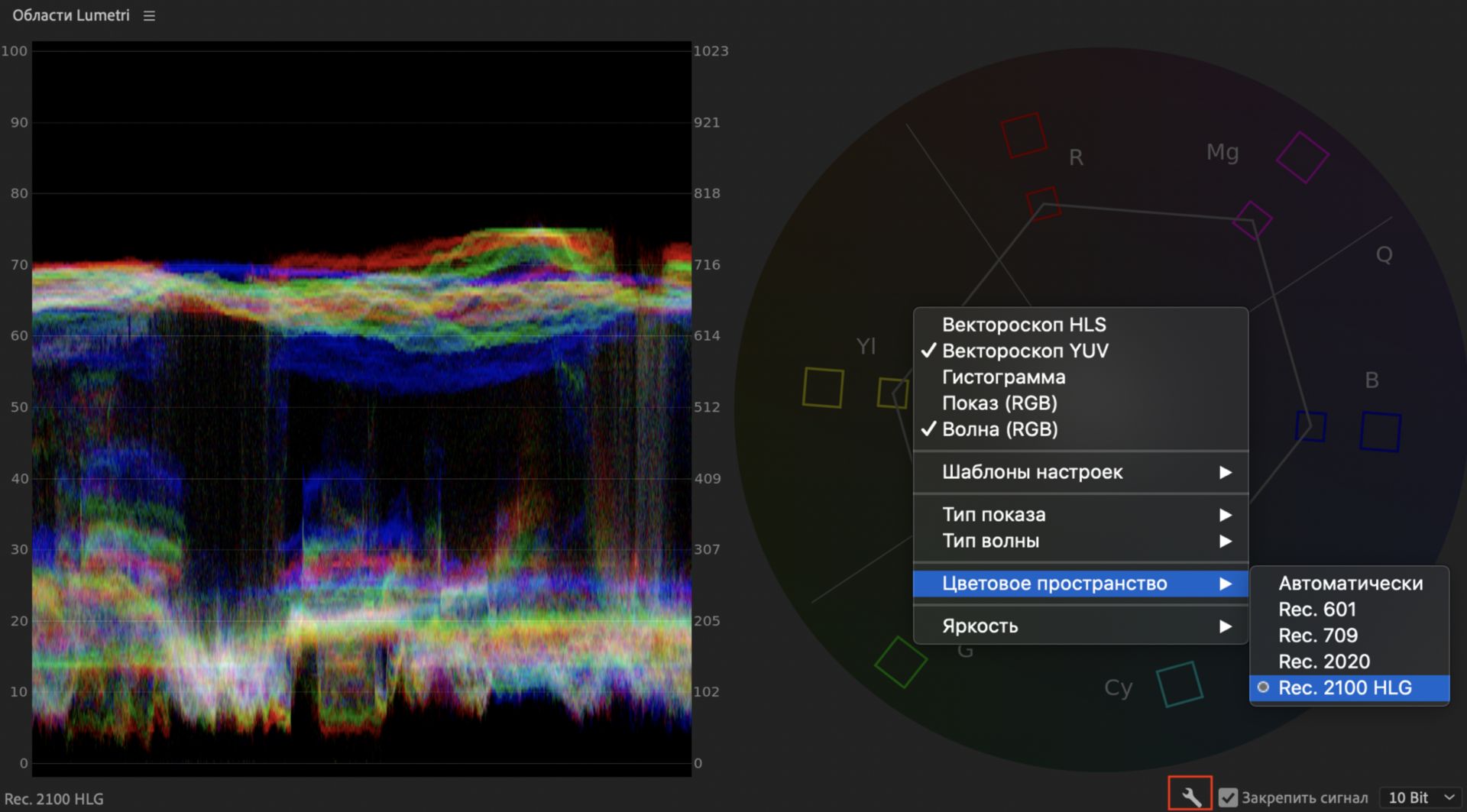
Task: Uncheck Вектороскоп YUV in the menu
Action: 1024,351
